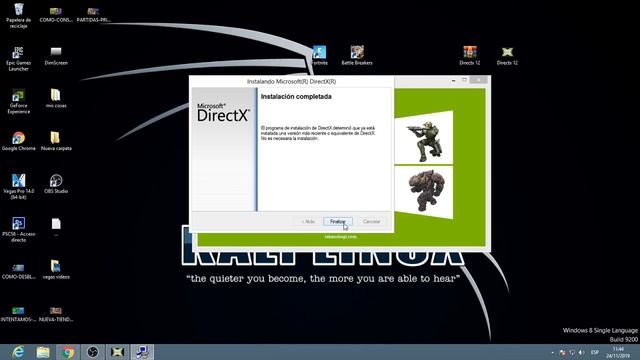
Task: Open the volume tray icon
Action: point(581,353)
